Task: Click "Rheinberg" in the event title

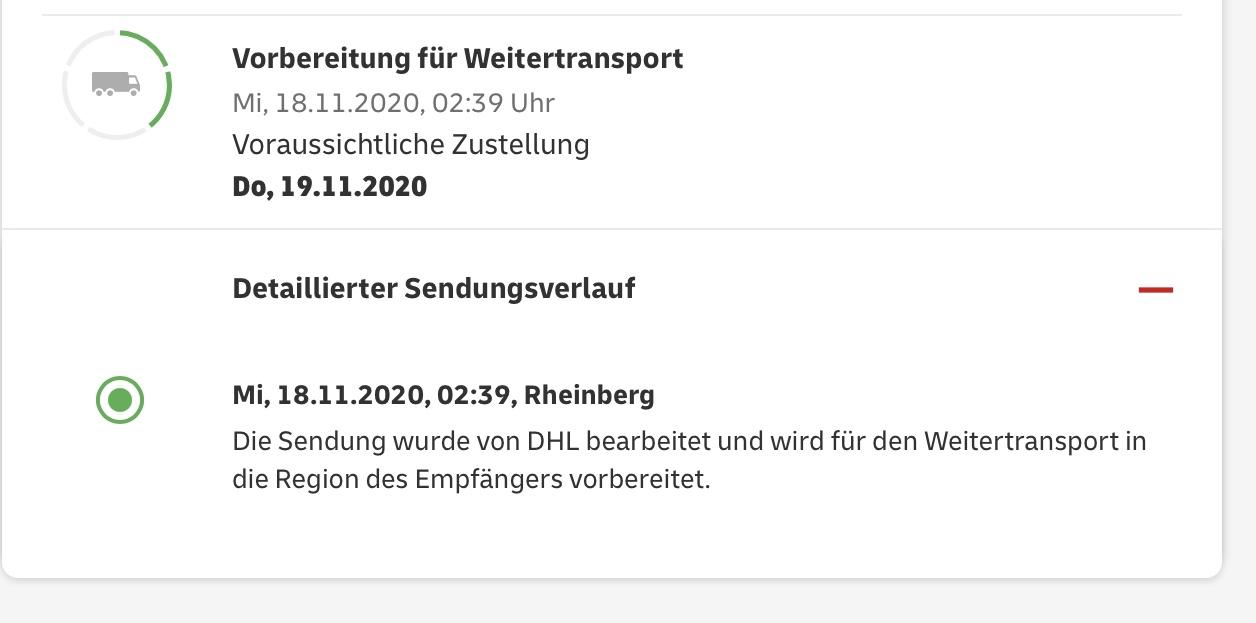Action: [589, 395]
